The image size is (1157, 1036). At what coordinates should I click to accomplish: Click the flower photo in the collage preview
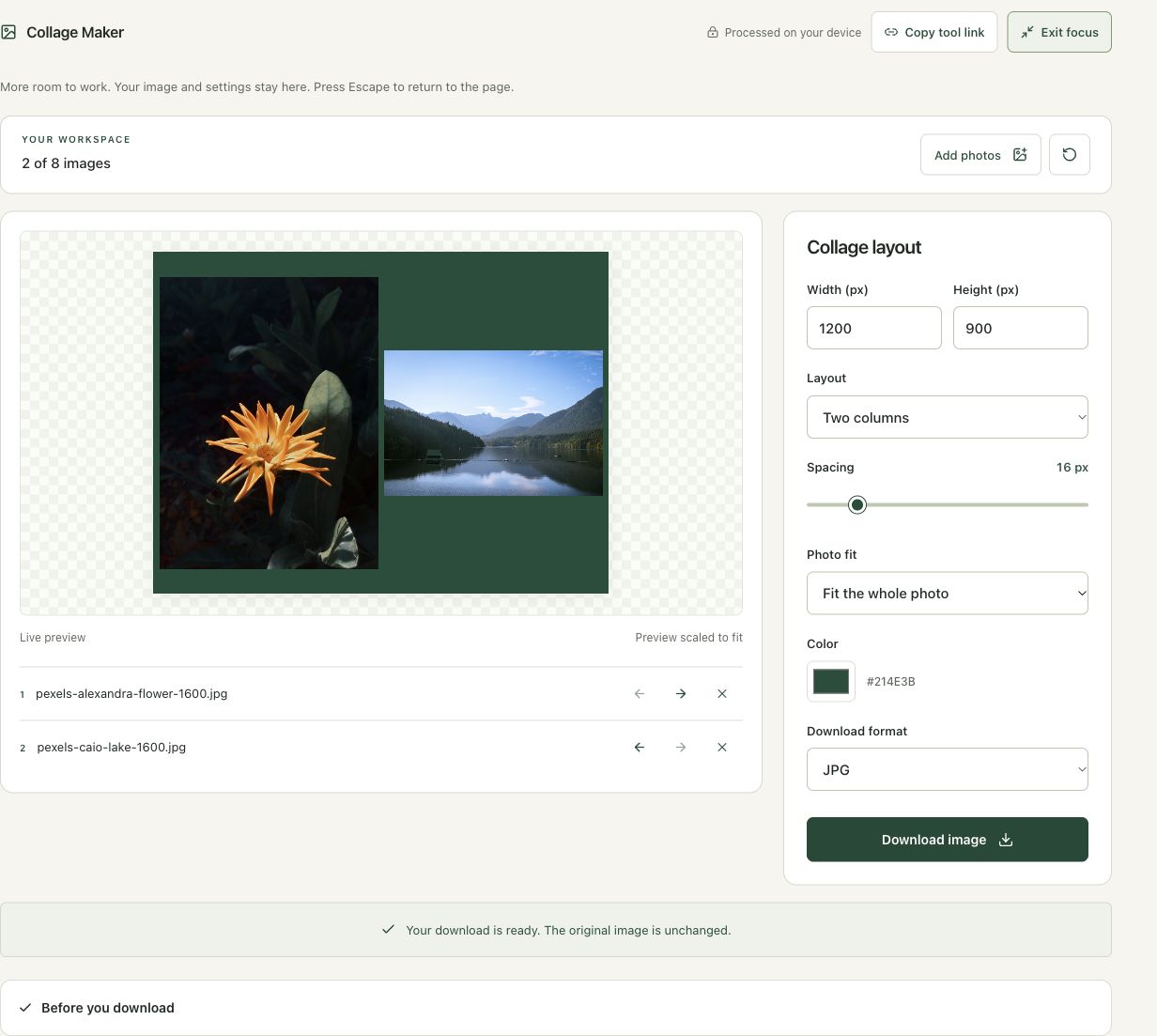pyautogui.click(x=269, y=423)
